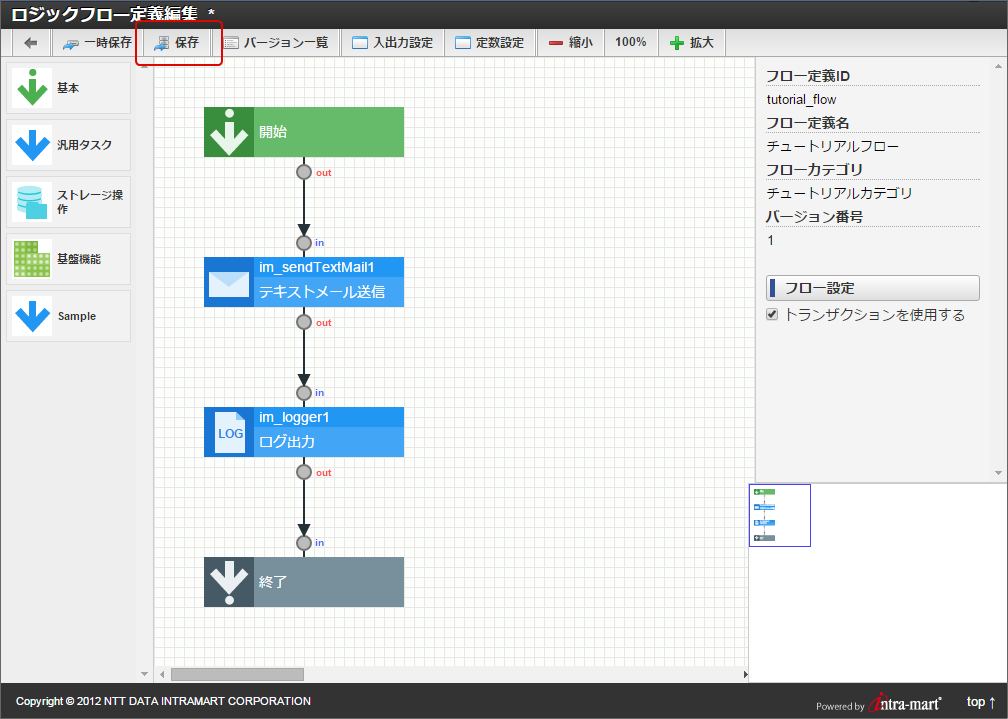The width and height of the screenshot is (1008, 719).
Task: Click the 開始 start node icon
Action: 229,132
